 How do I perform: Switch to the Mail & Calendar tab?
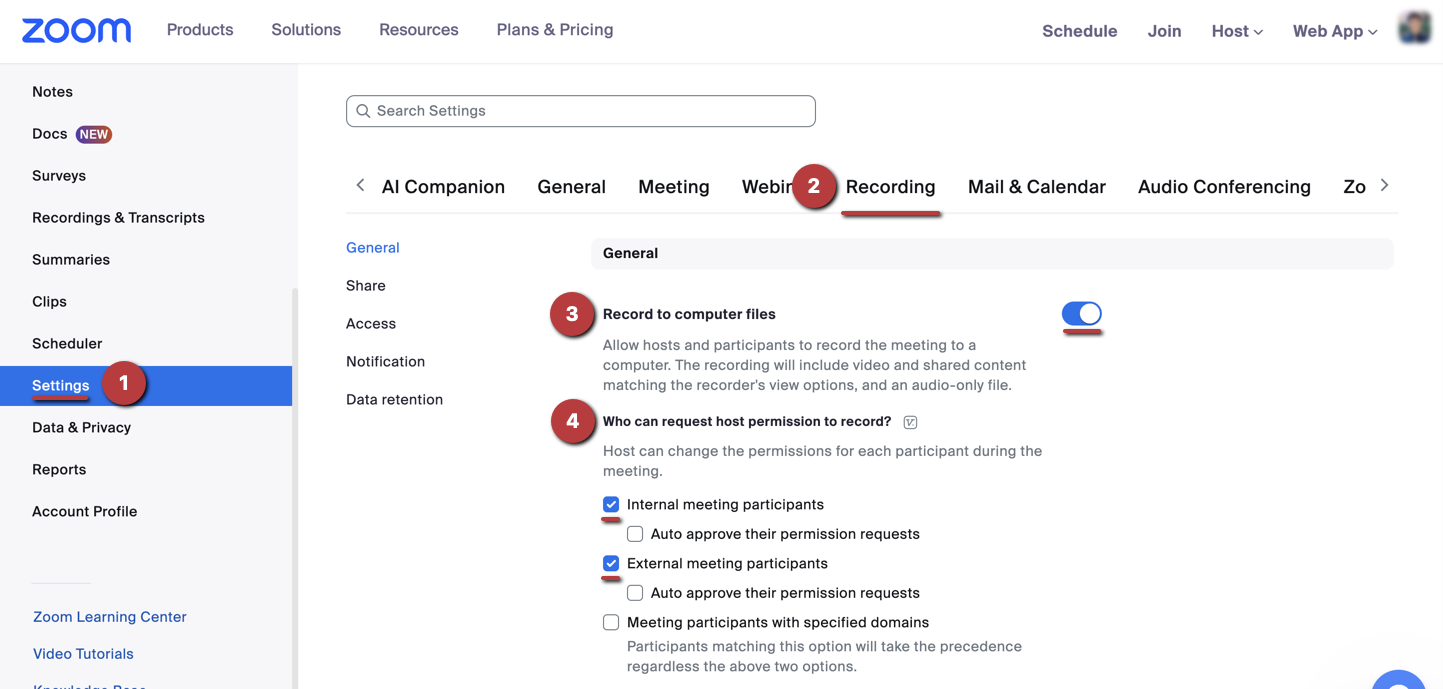click(x=1036, y=186)
